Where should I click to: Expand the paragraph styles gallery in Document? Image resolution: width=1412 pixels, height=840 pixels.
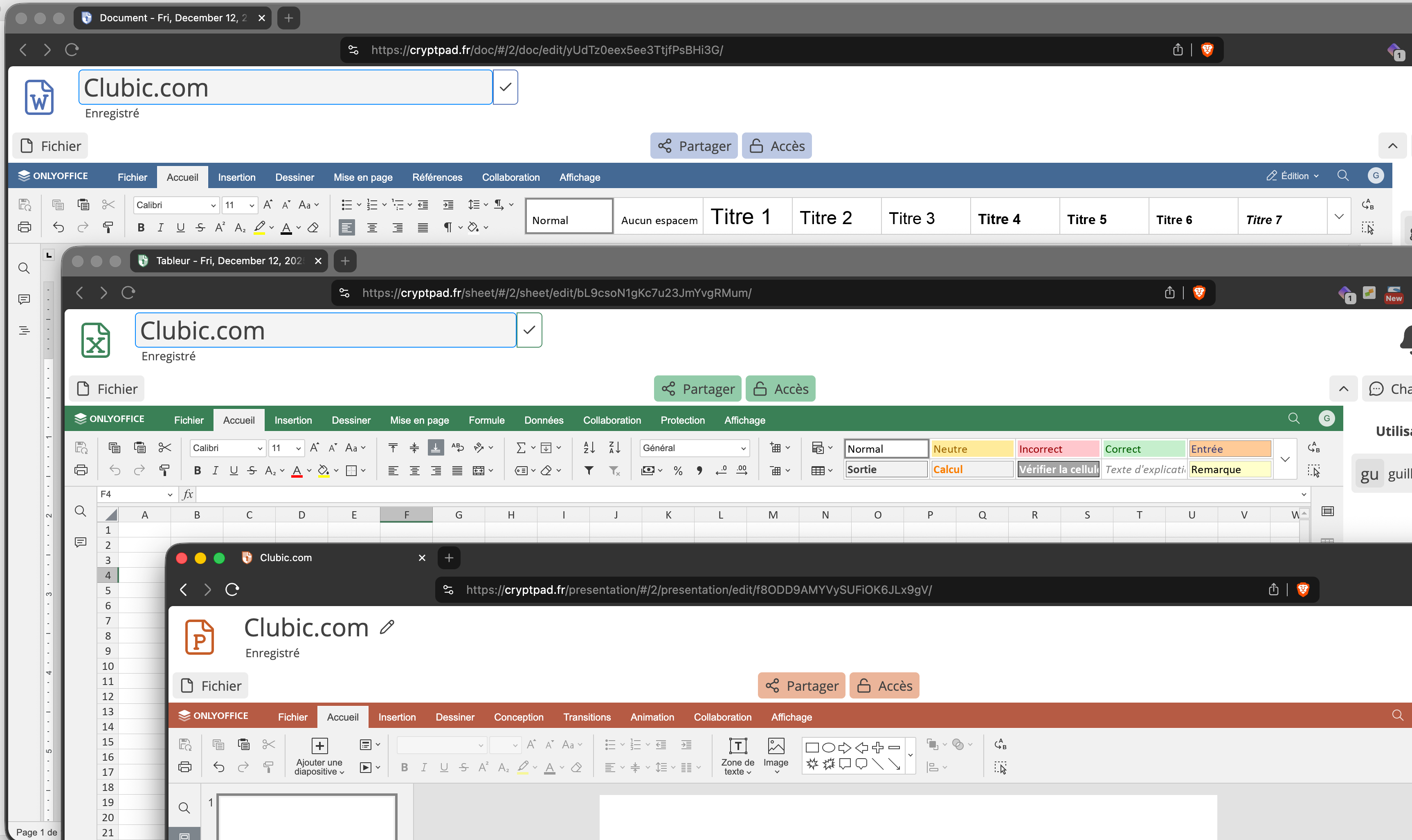point(1339,216)
